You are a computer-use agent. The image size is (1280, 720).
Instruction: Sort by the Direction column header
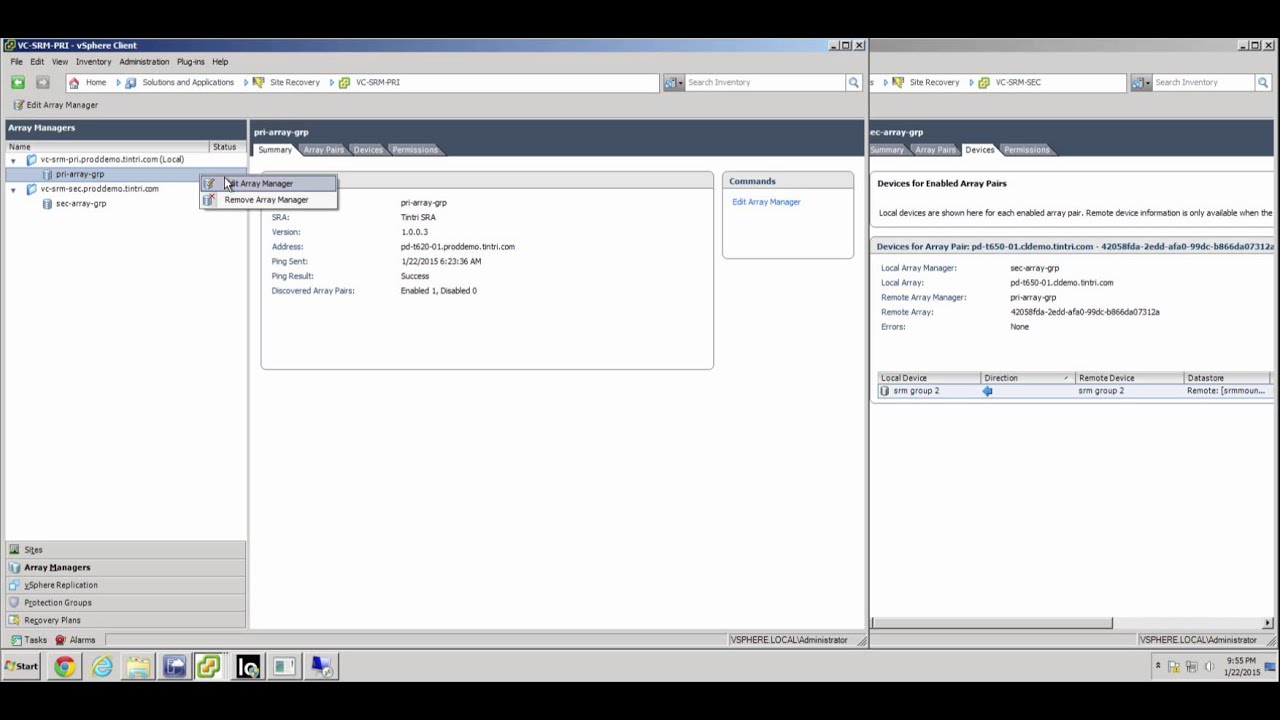1027,379
